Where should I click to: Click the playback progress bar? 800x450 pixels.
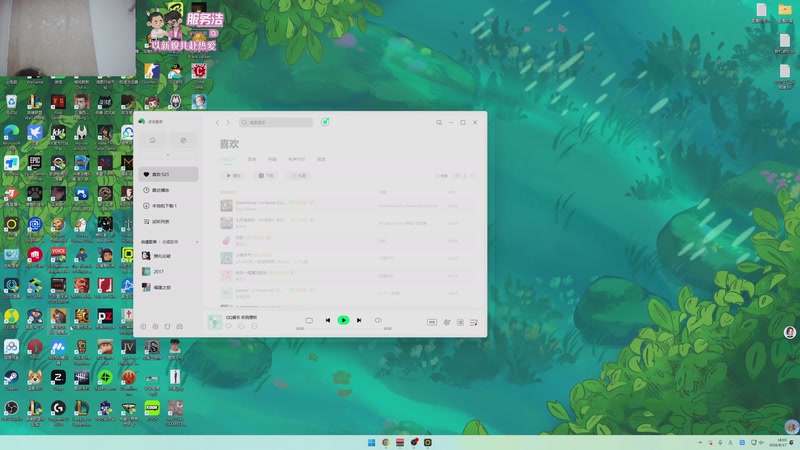[343, 329]
